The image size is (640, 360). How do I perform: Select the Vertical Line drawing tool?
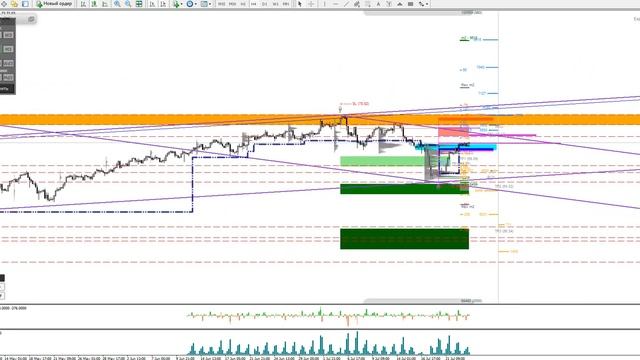[325, 4]
